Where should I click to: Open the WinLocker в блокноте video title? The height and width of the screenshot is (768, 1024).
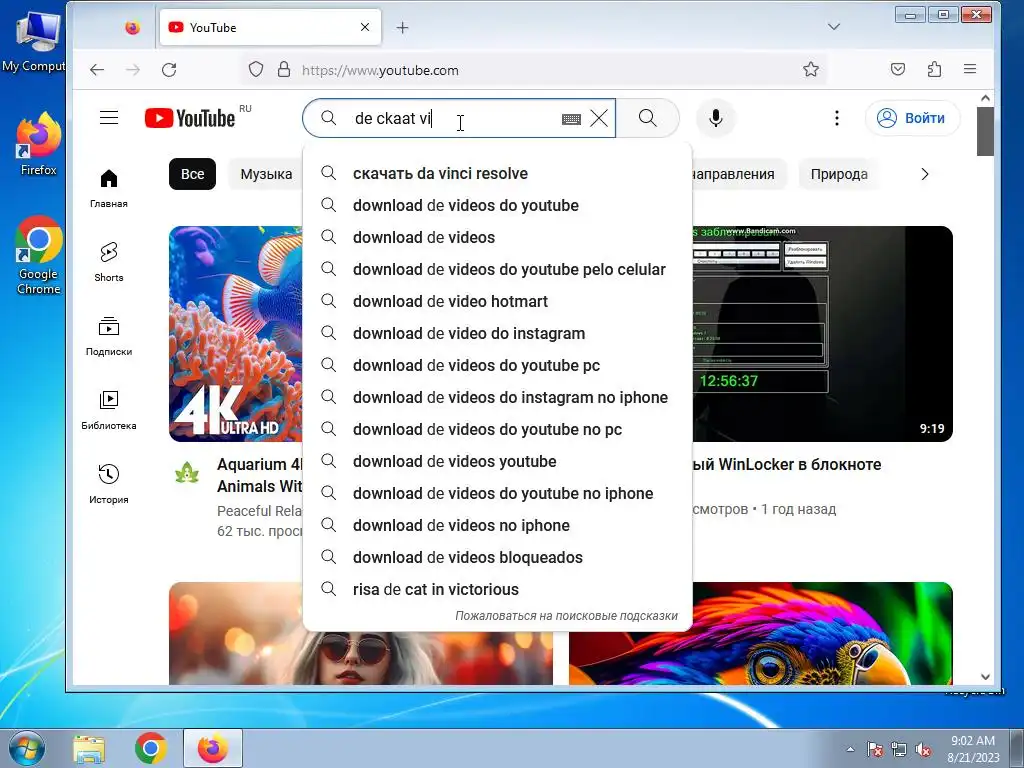pos(787,464)
